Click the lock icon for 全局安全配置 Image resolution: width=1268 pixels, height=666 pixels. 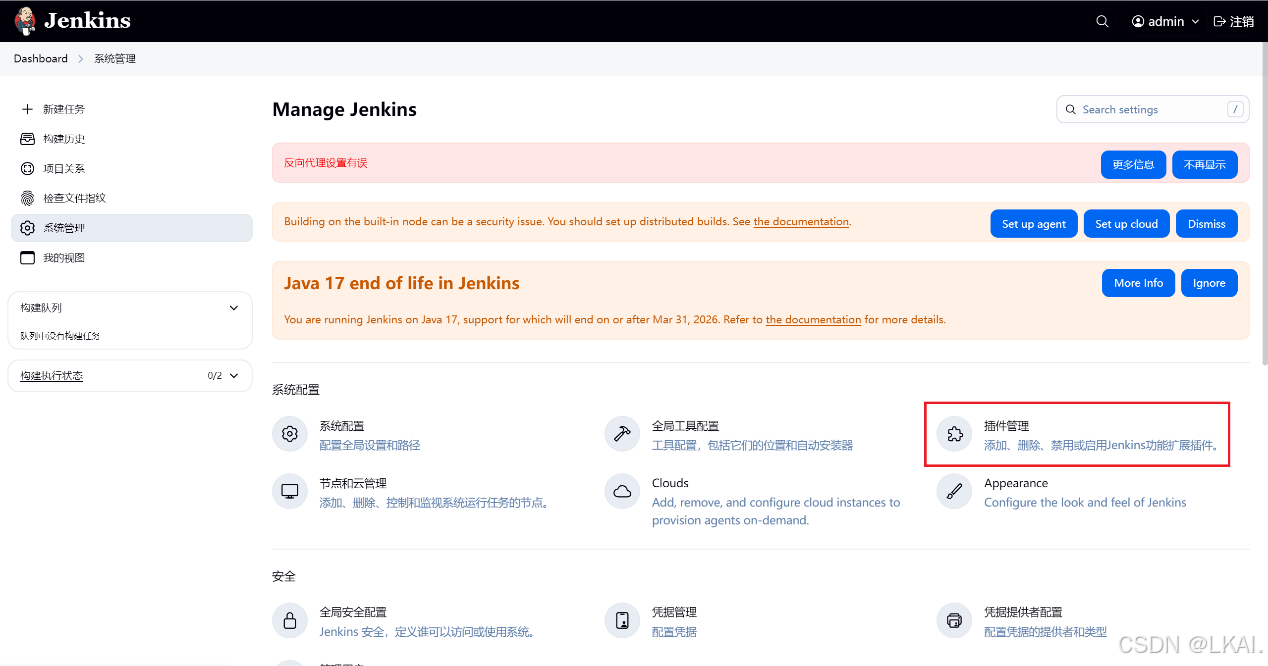tap(290, 620)
